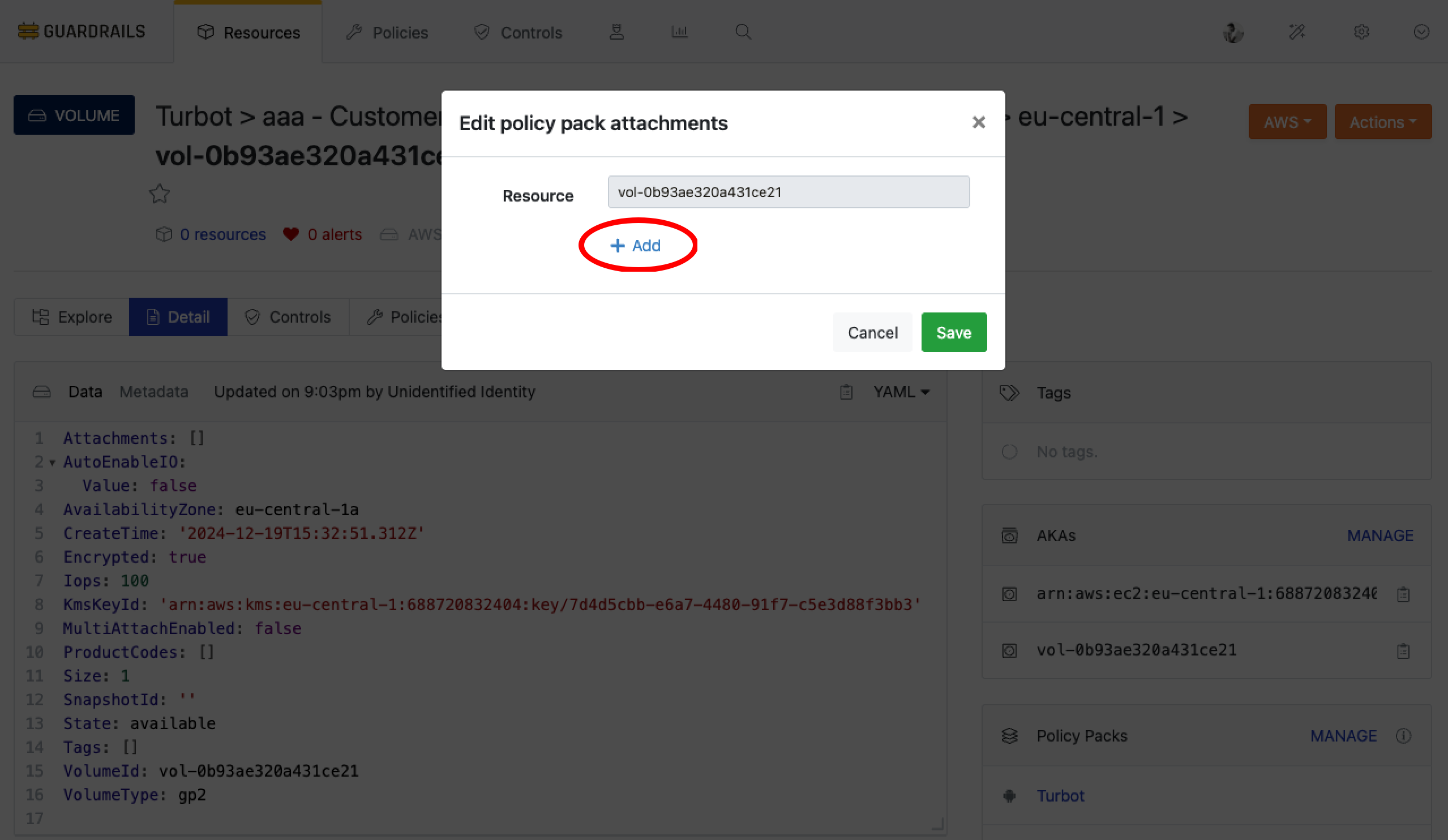Viewport: 1448px width, 840px height.
Task: Open the directory identity icon in navbar
Action: click(616, 32)
